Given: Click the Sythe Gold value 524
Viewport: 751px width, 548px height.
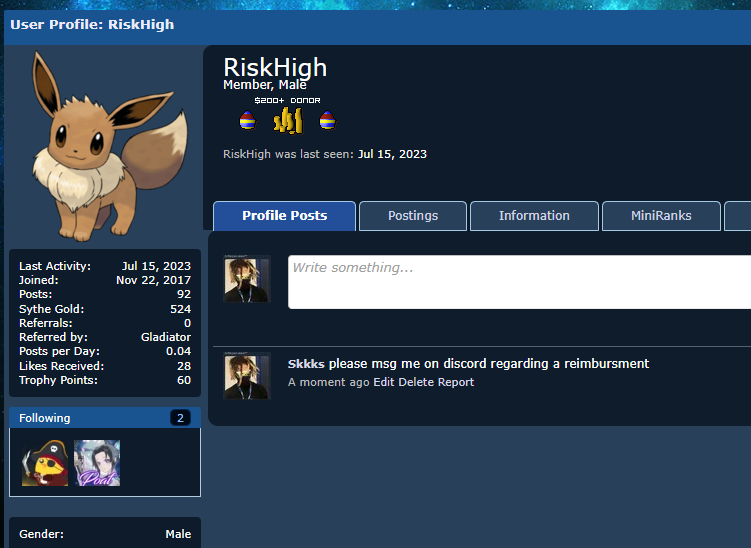Looking at the screenshot, I should tap(181, 309).
